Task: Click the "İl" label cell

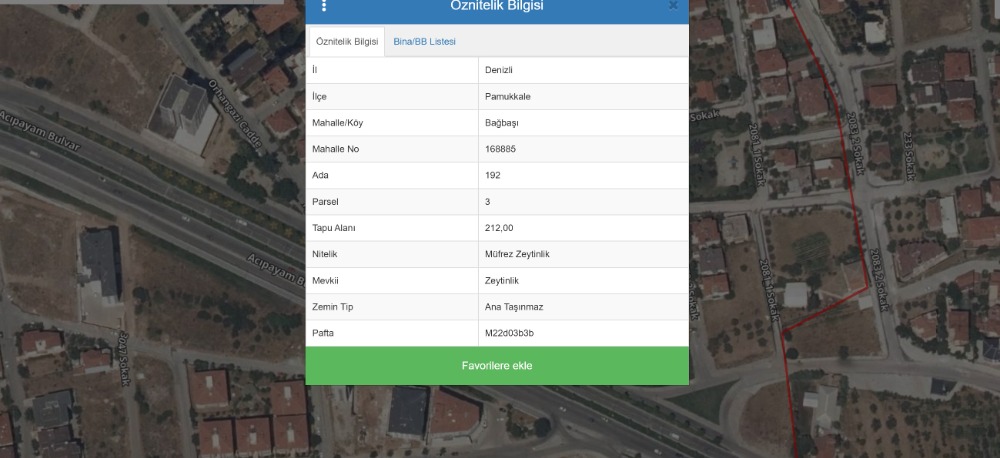Action: (x=392, y=70)
